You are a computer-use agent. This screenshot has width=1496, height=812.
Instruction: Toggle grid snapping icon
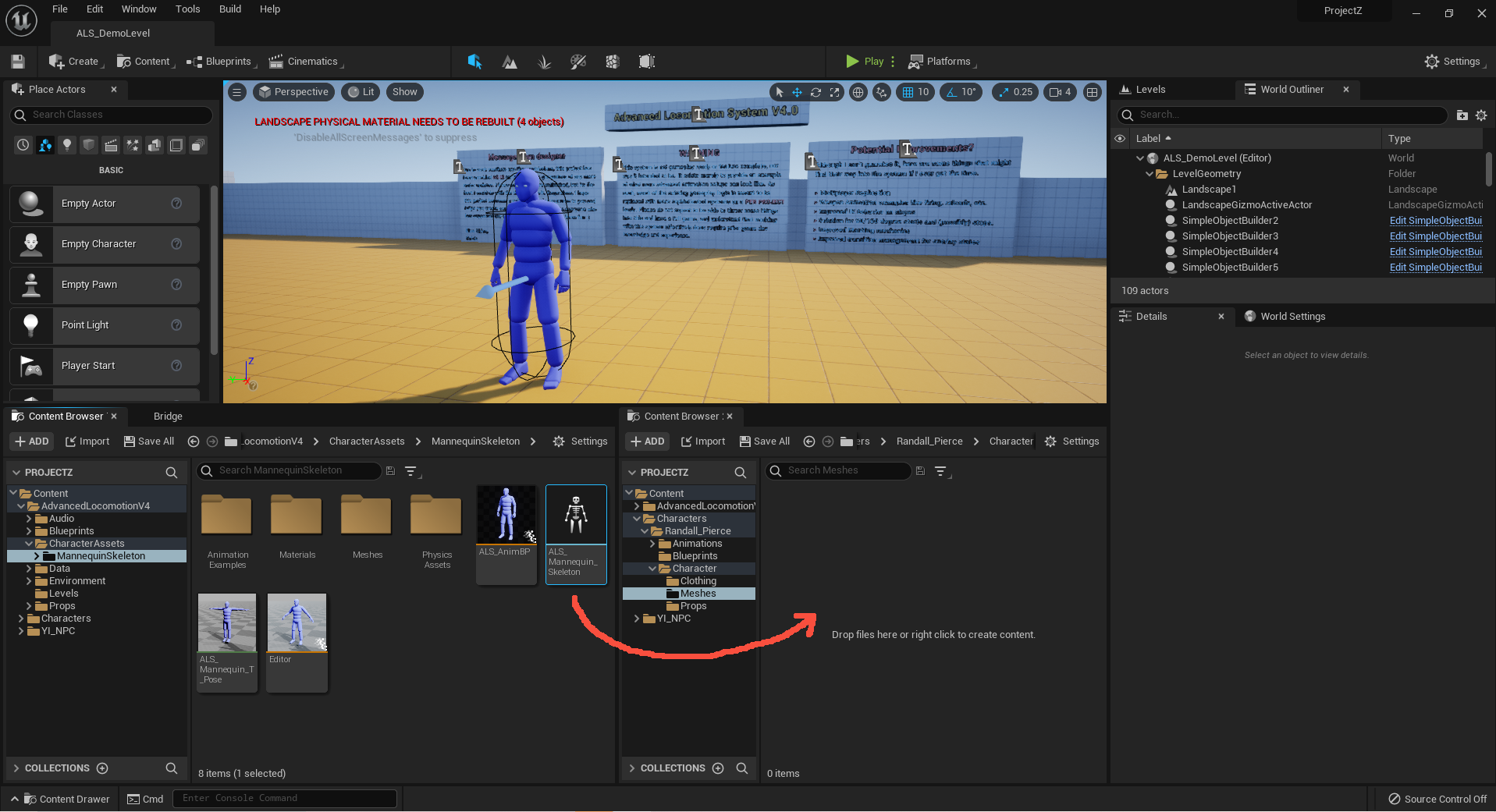coord(908,92)
